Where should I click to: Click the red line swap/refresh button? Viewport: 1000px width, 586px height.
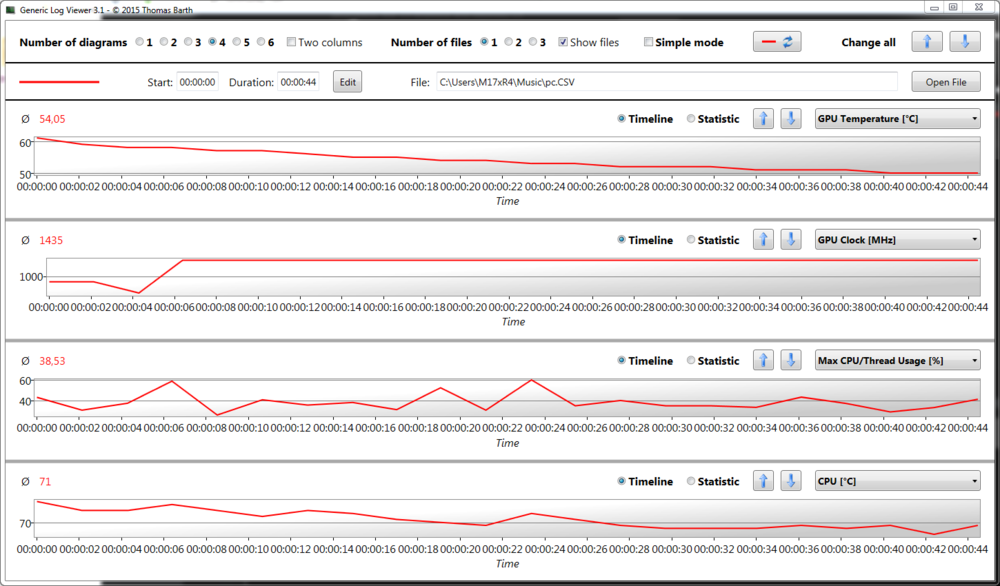click(777, 42)
